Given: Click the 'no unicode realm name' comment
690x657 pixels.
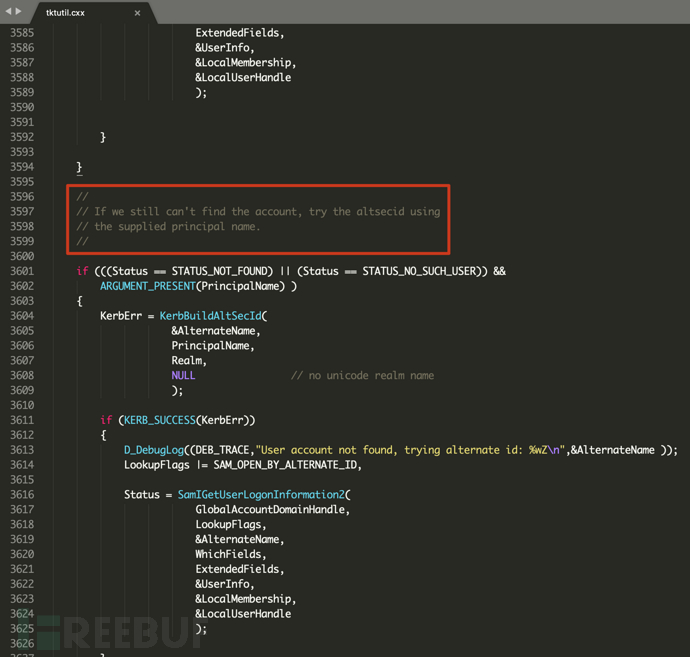Looking at the screenshot, I should pyautogui.click(x=362, y=375).
